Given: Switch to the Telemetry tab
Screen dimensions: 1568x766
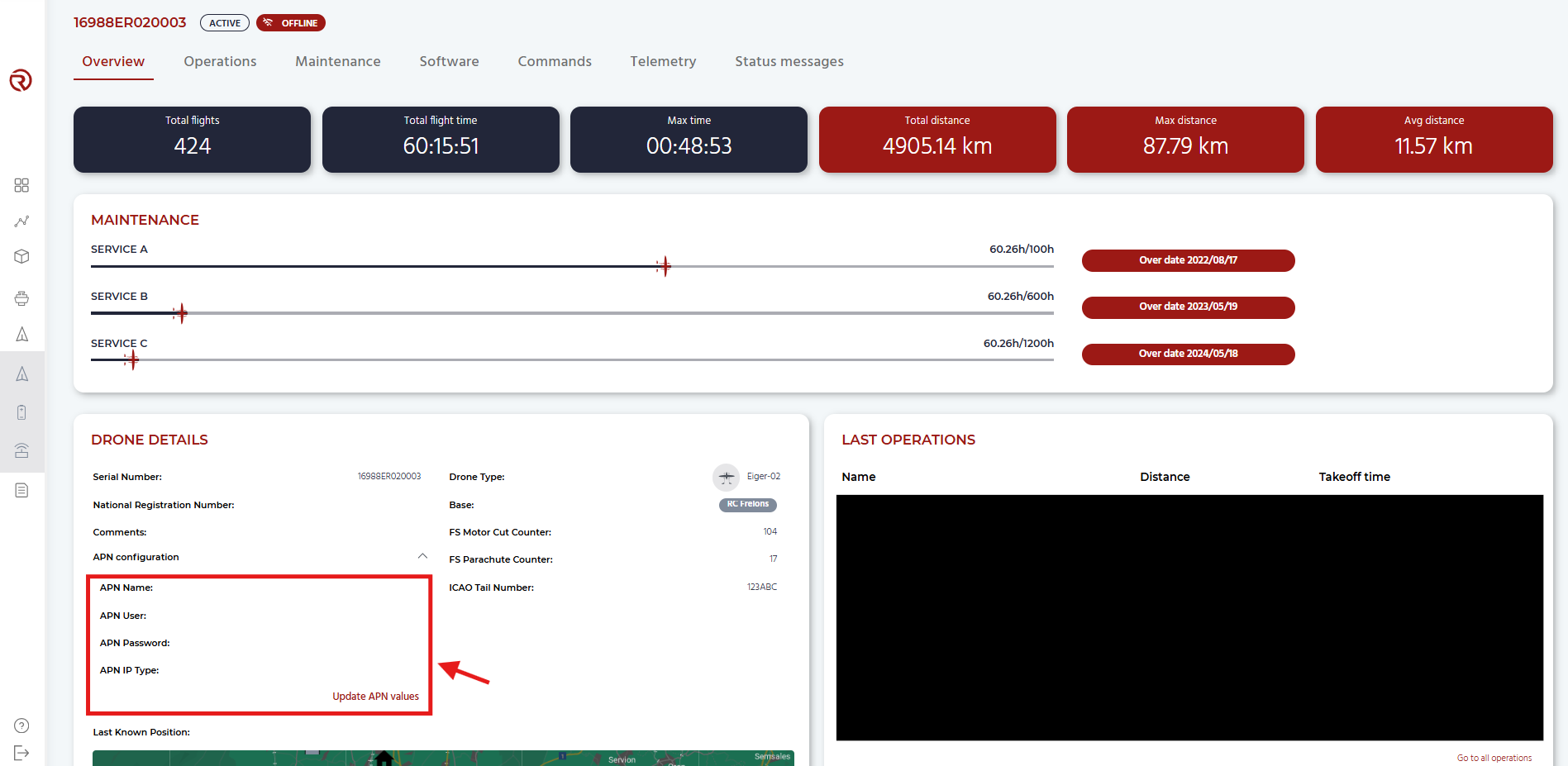Looking at the screenshot, I should point(663,61).
